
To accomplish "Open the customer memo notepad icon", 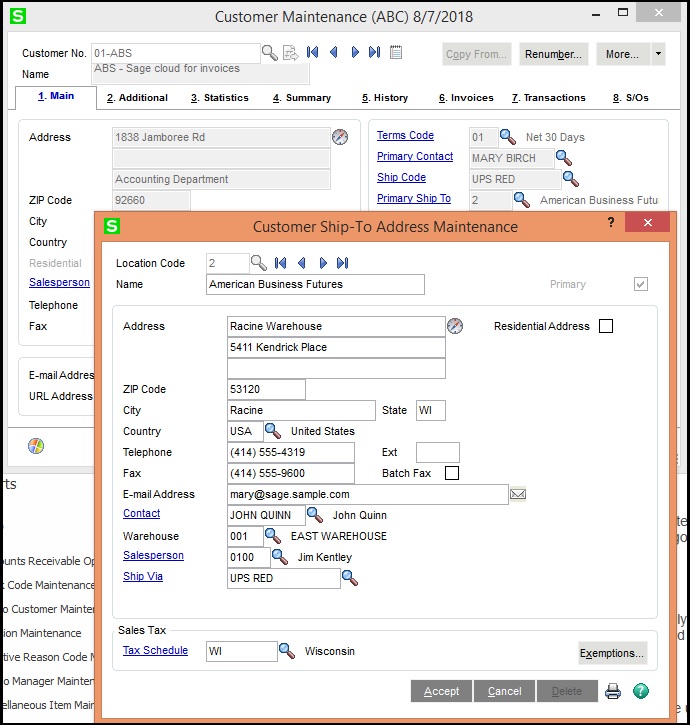I will point(396,52).
